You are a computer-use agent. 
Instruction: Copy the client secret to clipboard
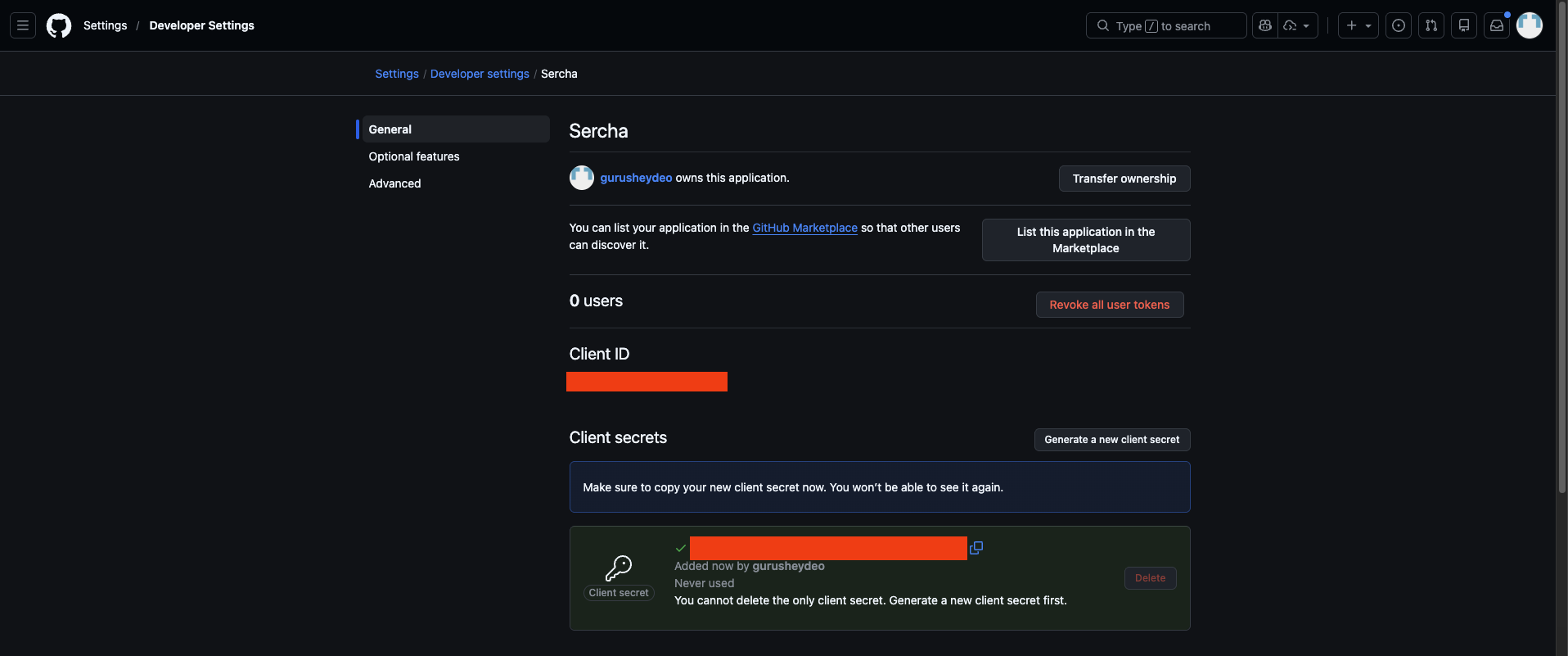click(x=975, y=548)
